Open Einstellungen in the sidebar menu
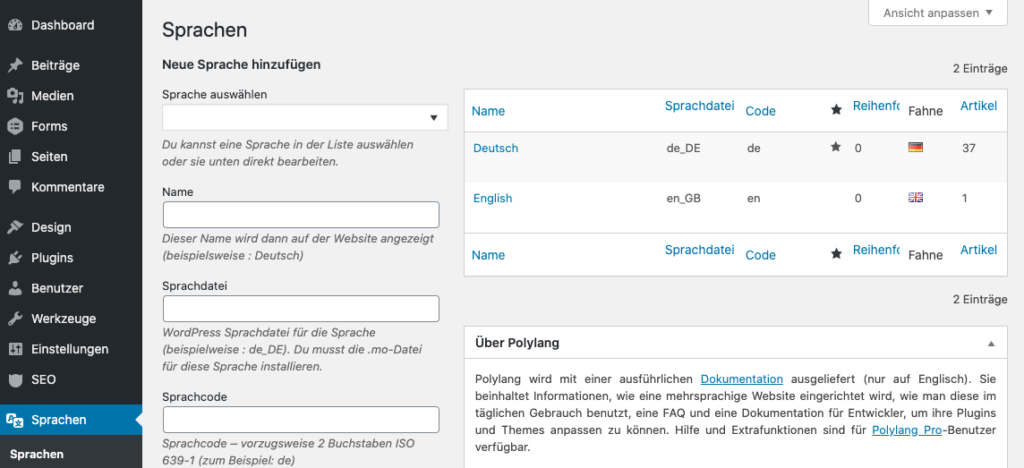1024x468 pixels. 69,349
